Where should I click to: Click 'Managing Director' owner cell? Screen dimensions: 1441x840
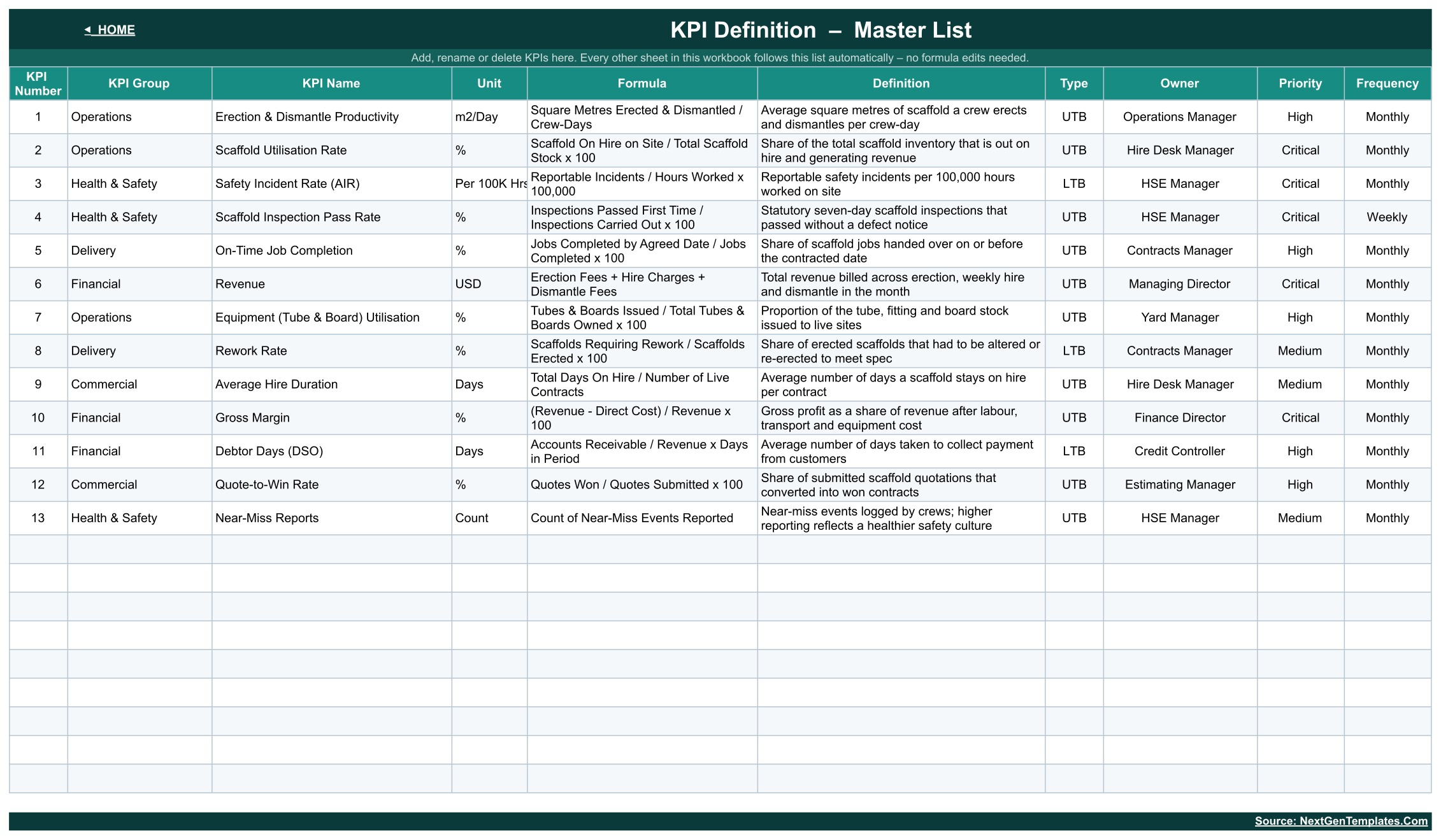[x=1180, y=284]
